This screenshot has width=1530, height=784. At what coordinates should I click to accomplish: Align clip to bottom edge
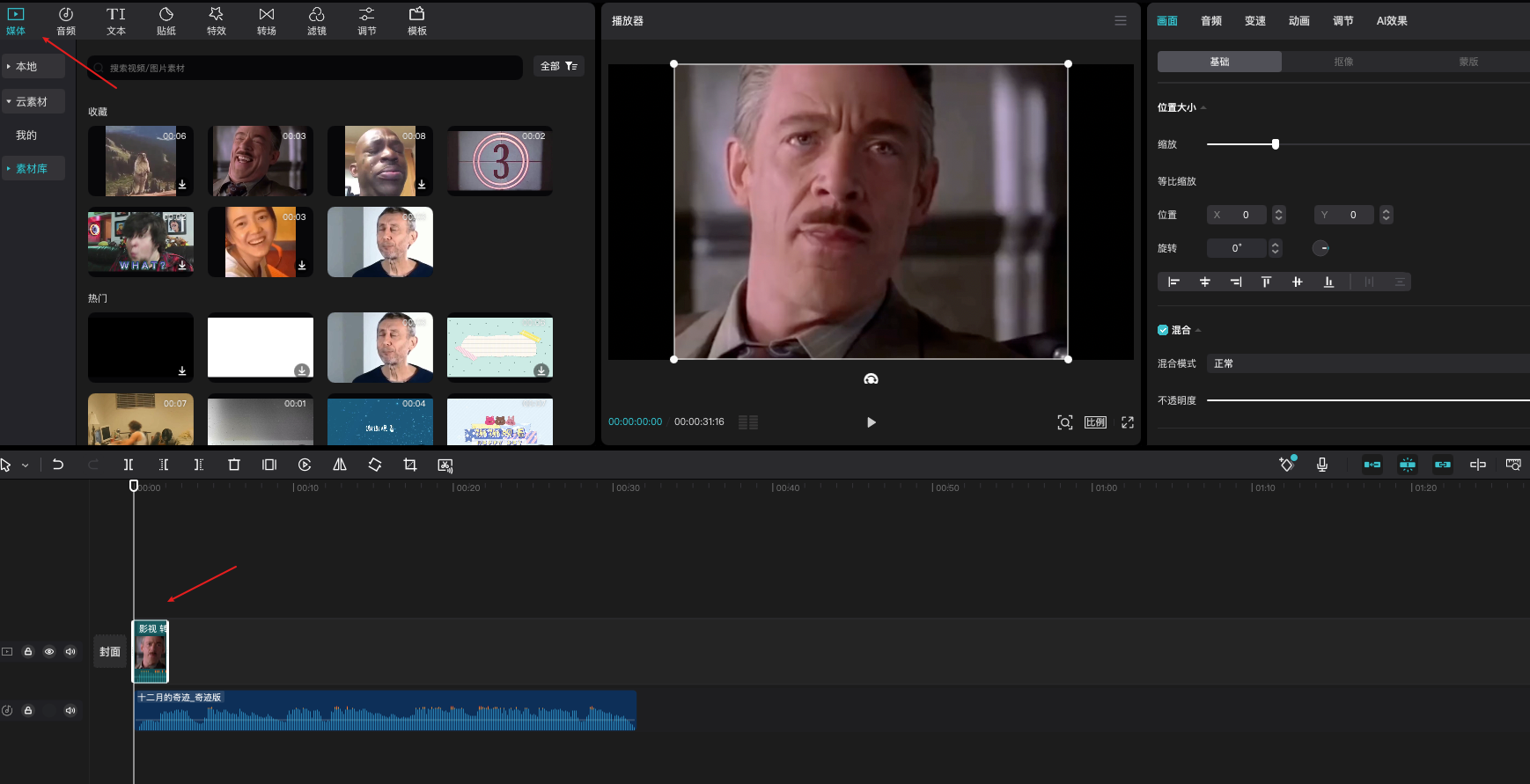pos(1328,282)
